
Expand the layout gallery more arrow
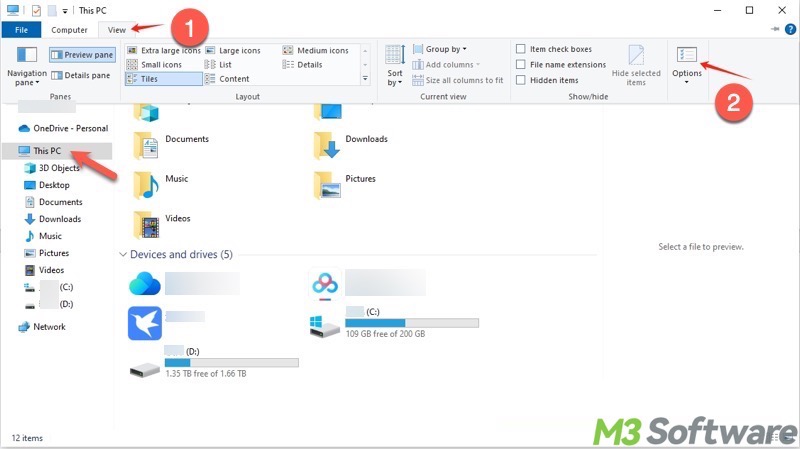(365, 78)
